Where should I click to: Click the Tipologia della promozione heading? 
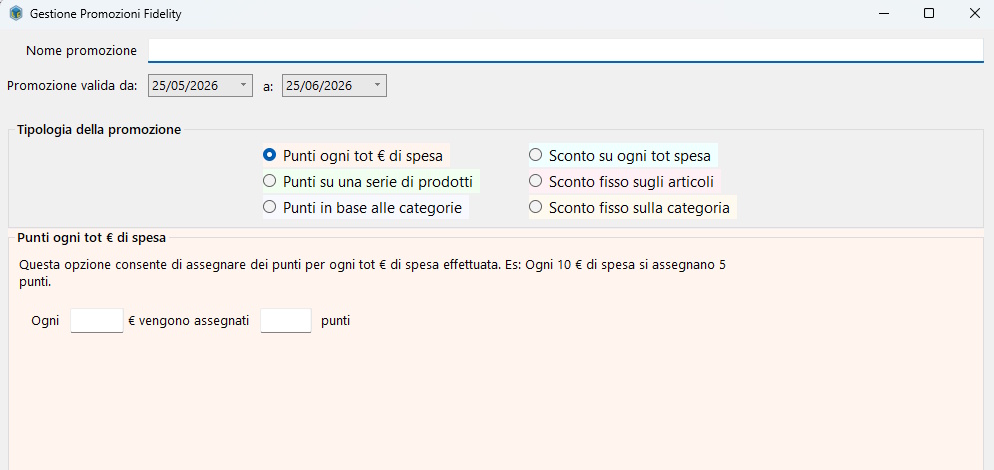(99, 130)
